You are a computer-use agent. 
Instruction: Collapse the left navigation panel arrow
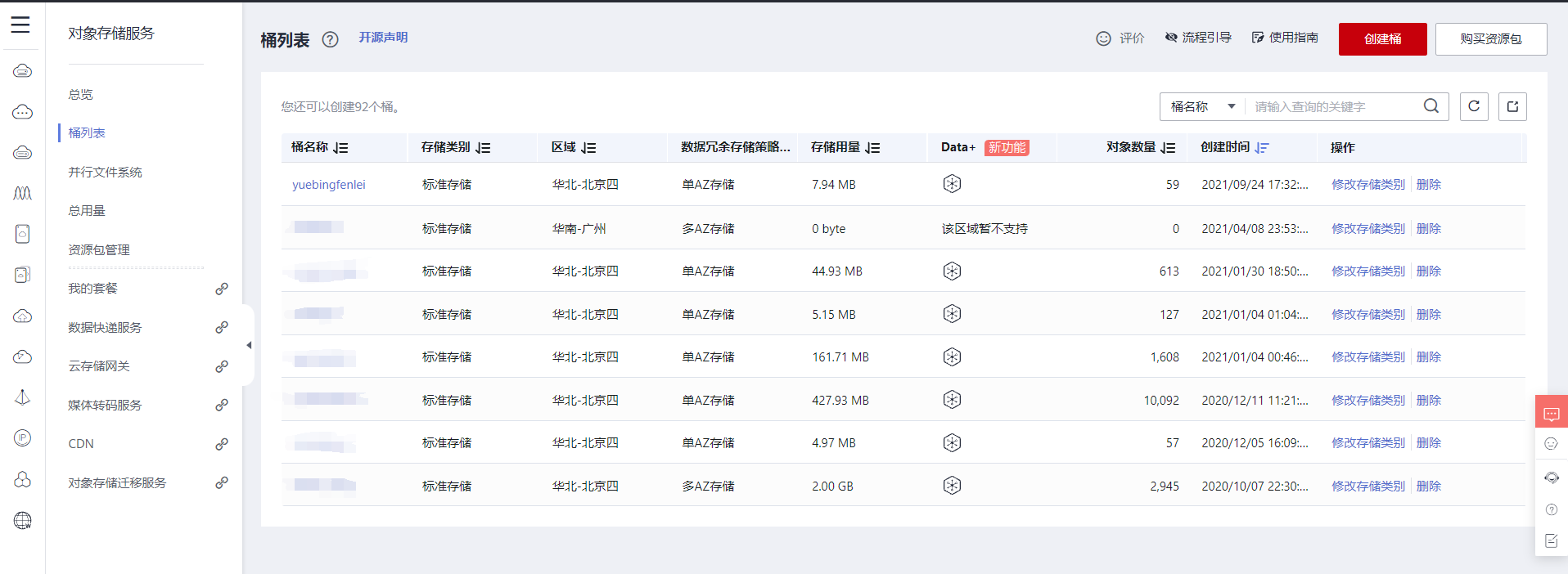coord(249,345)
